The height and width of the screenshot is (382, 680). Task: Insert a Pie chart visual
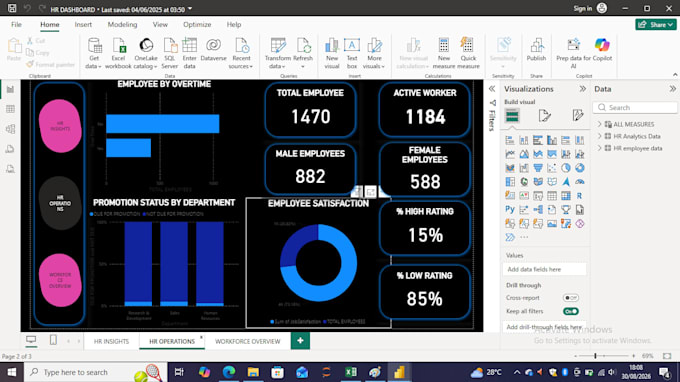click(x=566, y=168)
